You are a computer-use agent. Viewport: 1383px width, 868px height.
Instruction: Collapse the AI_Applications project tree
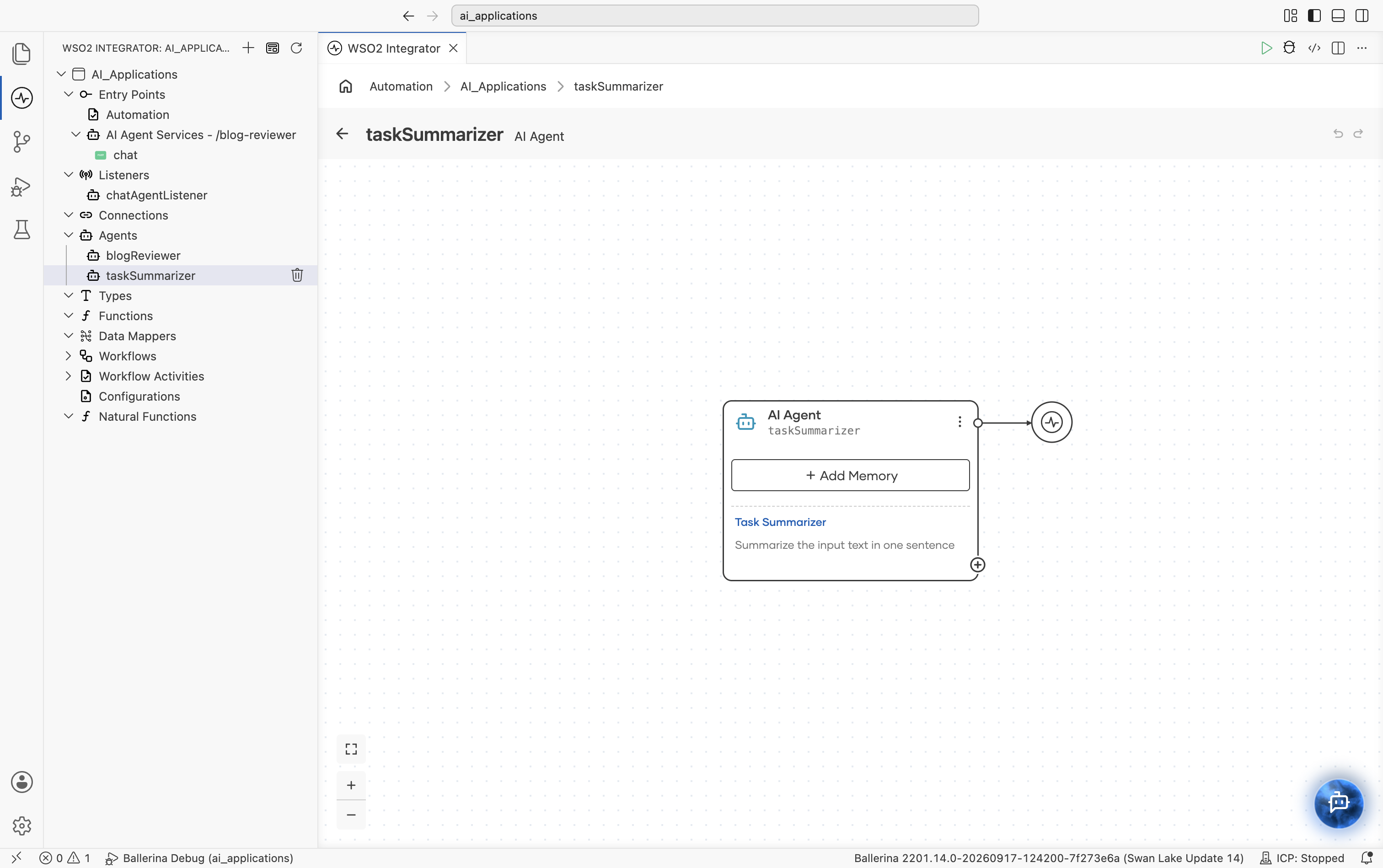click(x=61, y=74)
